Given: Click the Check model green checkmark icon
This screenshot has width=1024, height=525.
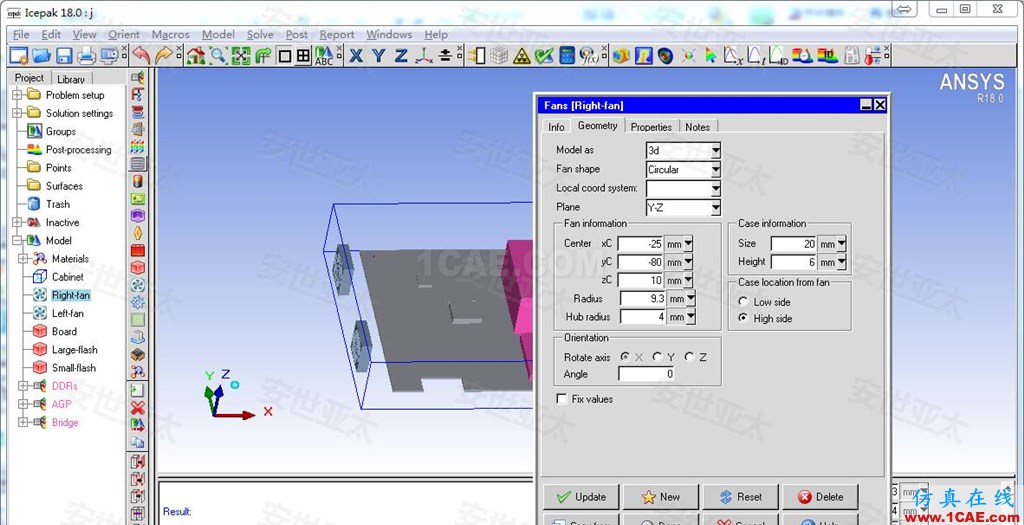Looking at the screenshot, I should (544, 56).
